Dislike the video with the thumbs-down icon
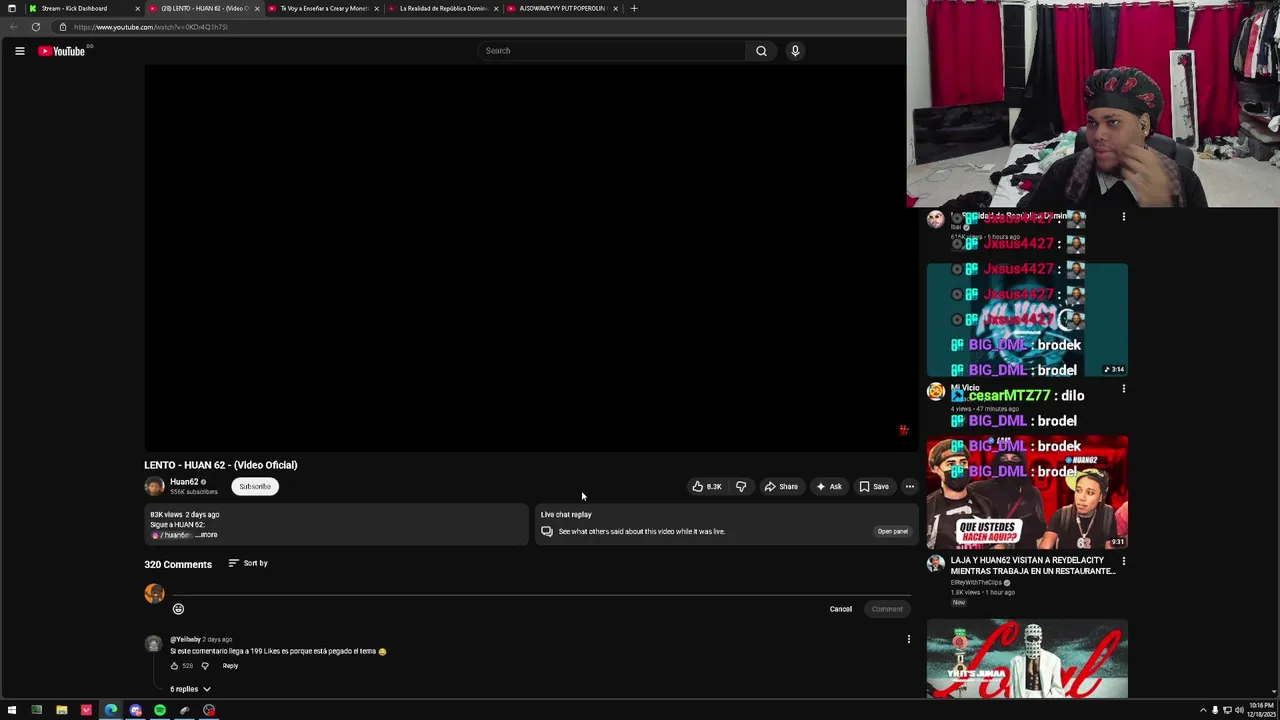 [x=741, y=487]
